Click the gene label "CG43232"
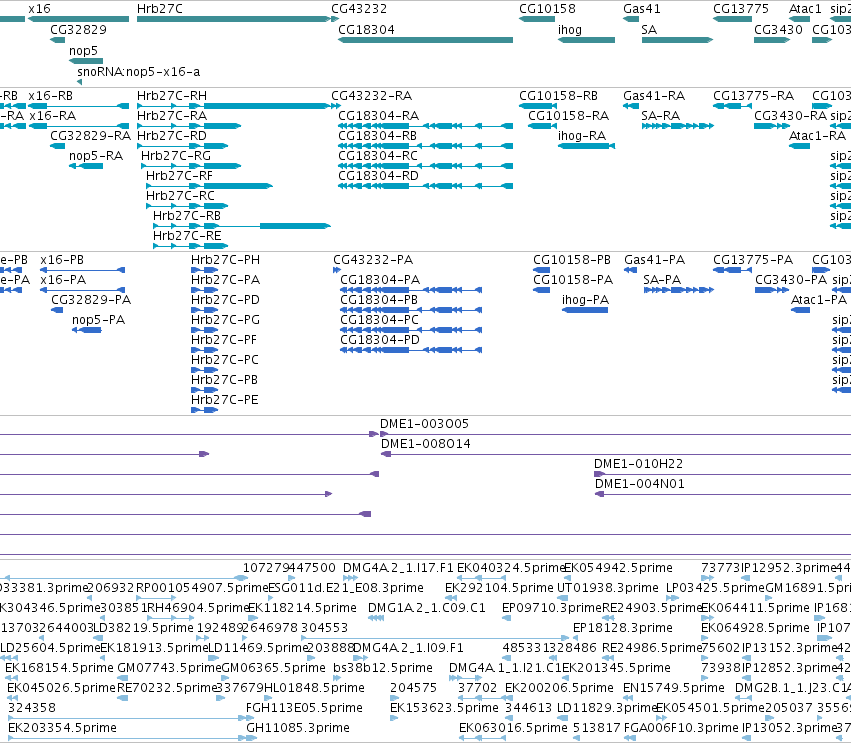Screen dimensions: 851x743 point(359,9)
